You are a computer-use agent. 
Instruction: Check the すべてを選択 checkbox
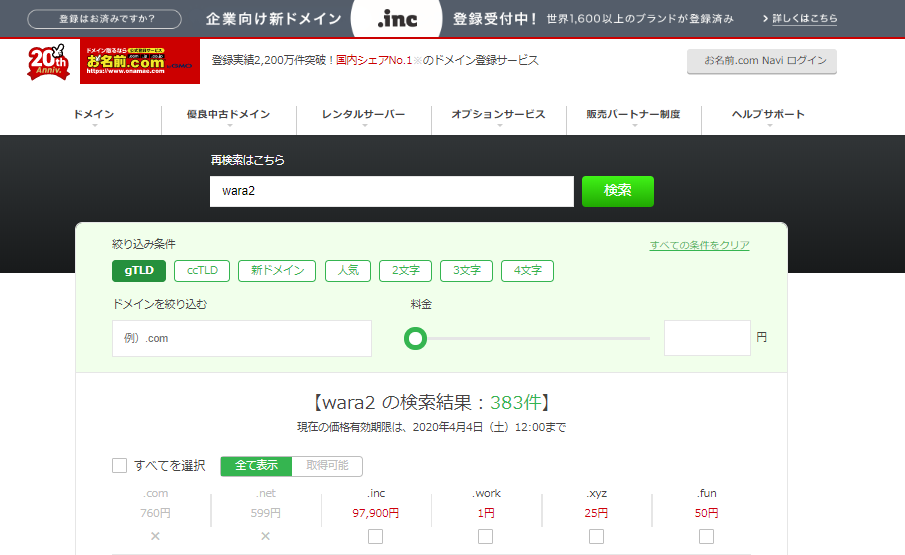[119, 466]
